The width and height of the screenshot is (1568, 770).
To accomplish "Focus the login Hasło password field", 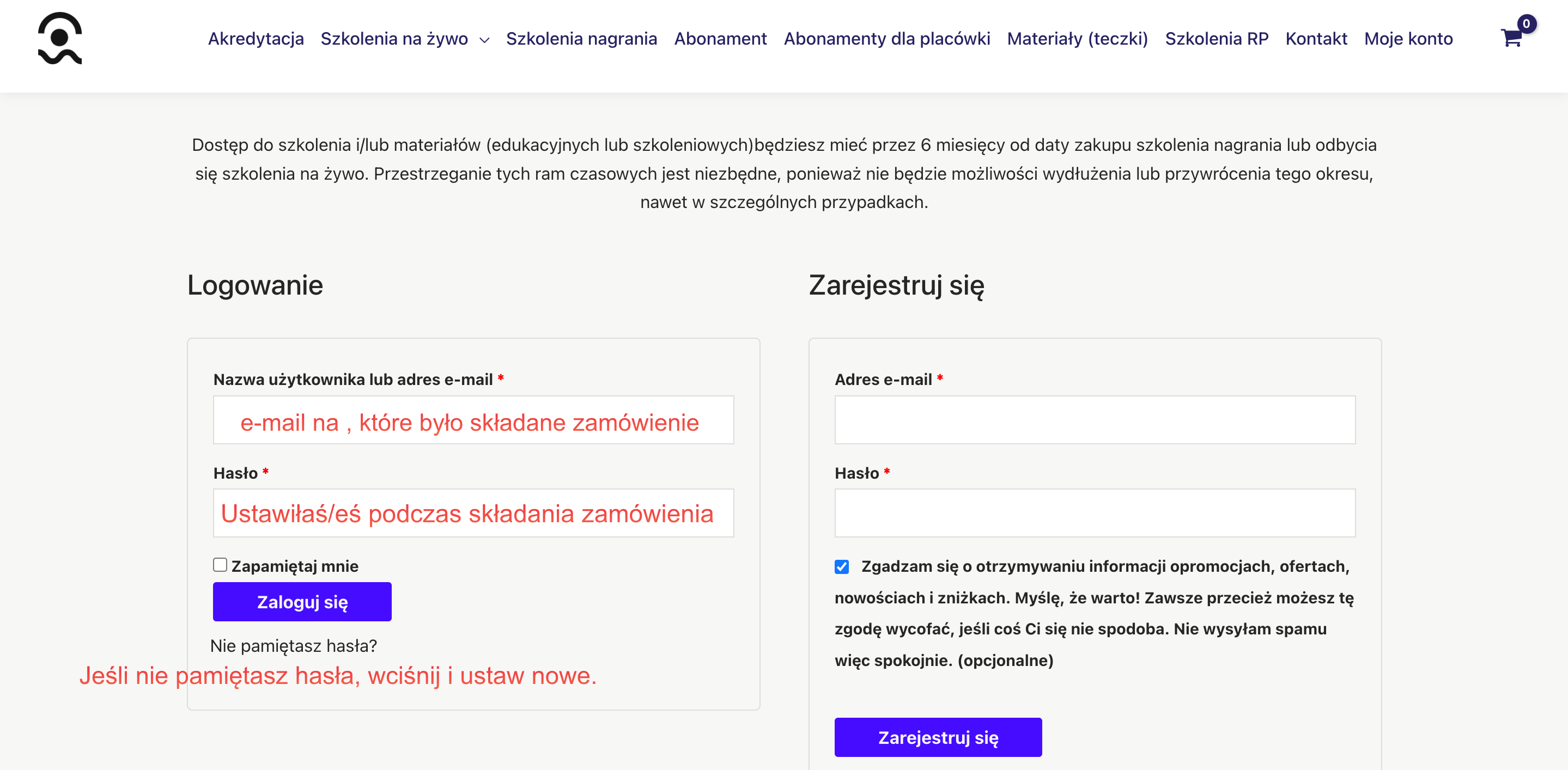I will coord(473,513).
